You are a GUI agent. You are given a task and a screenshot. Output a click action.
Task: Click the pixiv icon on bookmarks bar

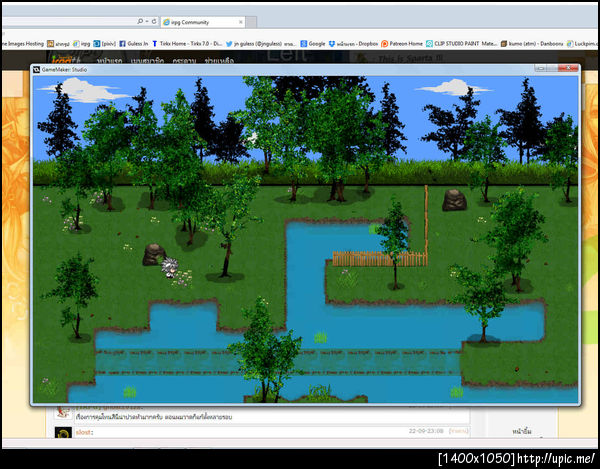97,44
